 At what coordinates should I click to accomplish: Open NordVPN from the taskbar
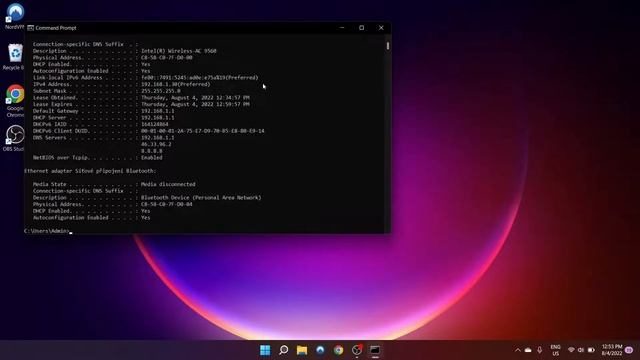320,350
